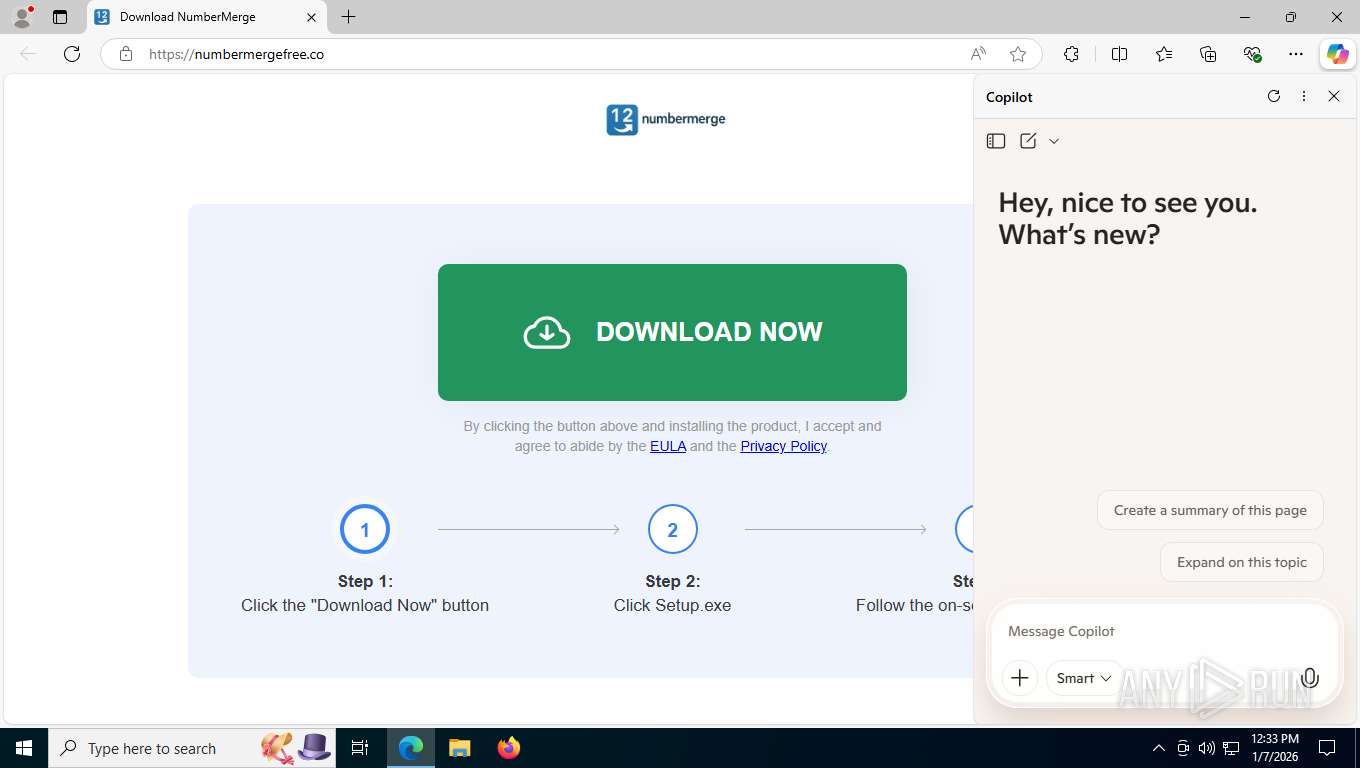Activate Read aloud icon in address bar
1360x768 pixels.
click(978, 54)
